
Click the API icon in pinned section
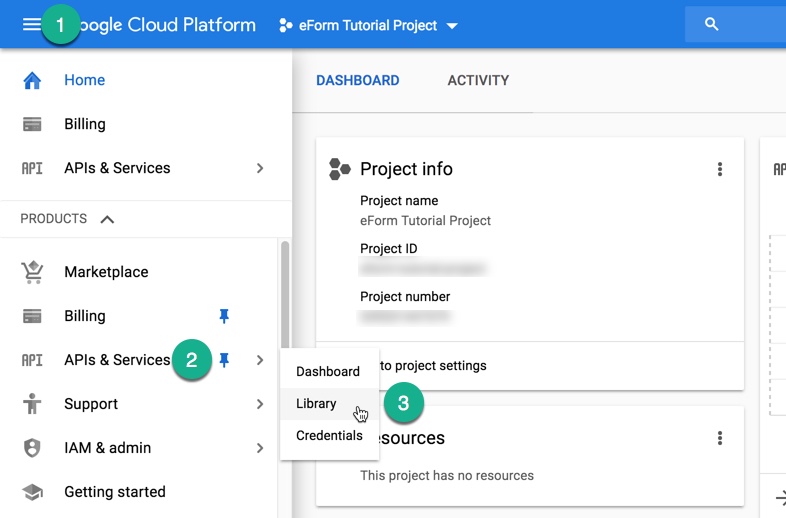tap(32, 168)
